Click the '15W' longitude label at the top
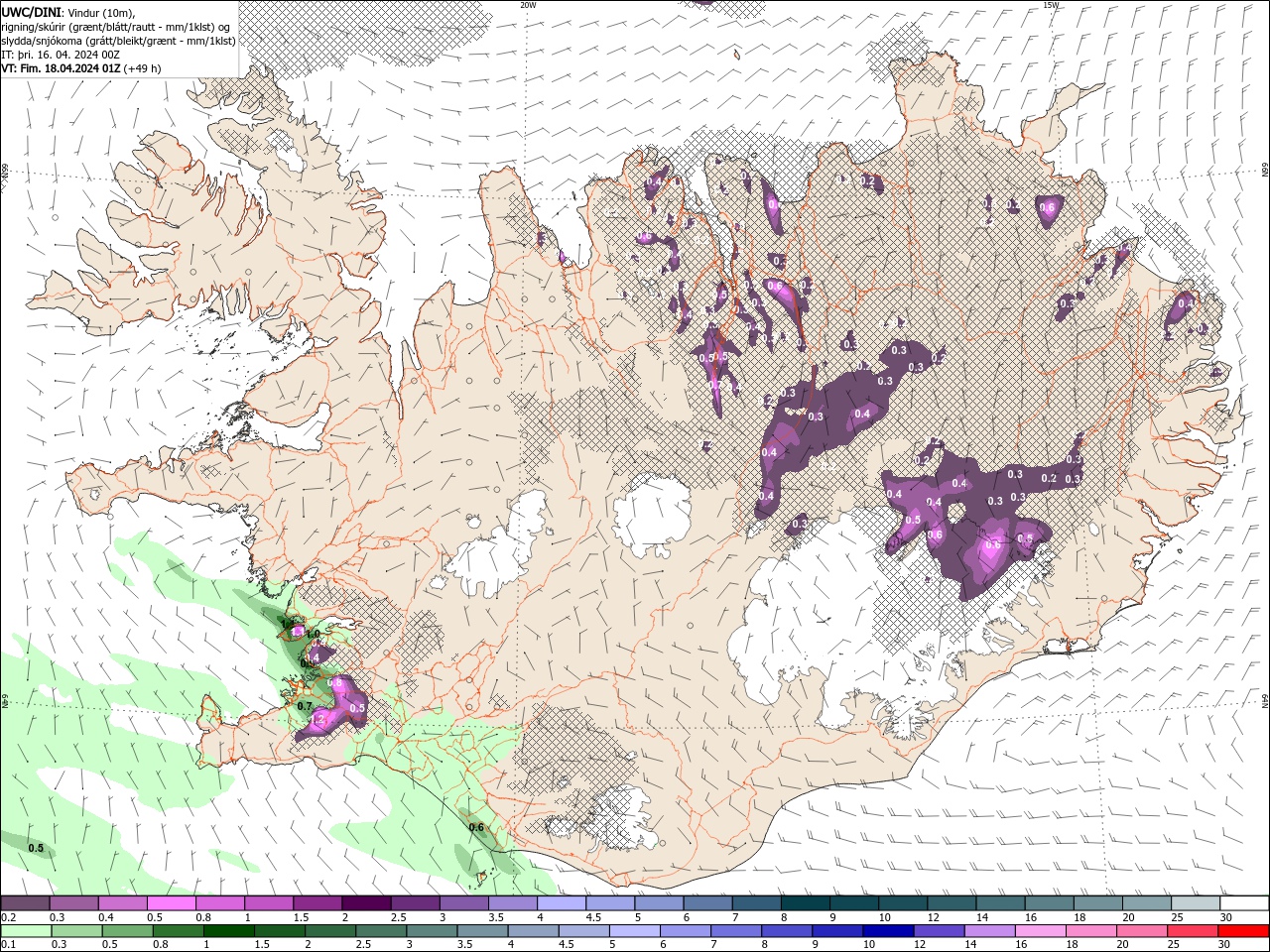The image size is (1270, 952). [x=1052, y=5]
